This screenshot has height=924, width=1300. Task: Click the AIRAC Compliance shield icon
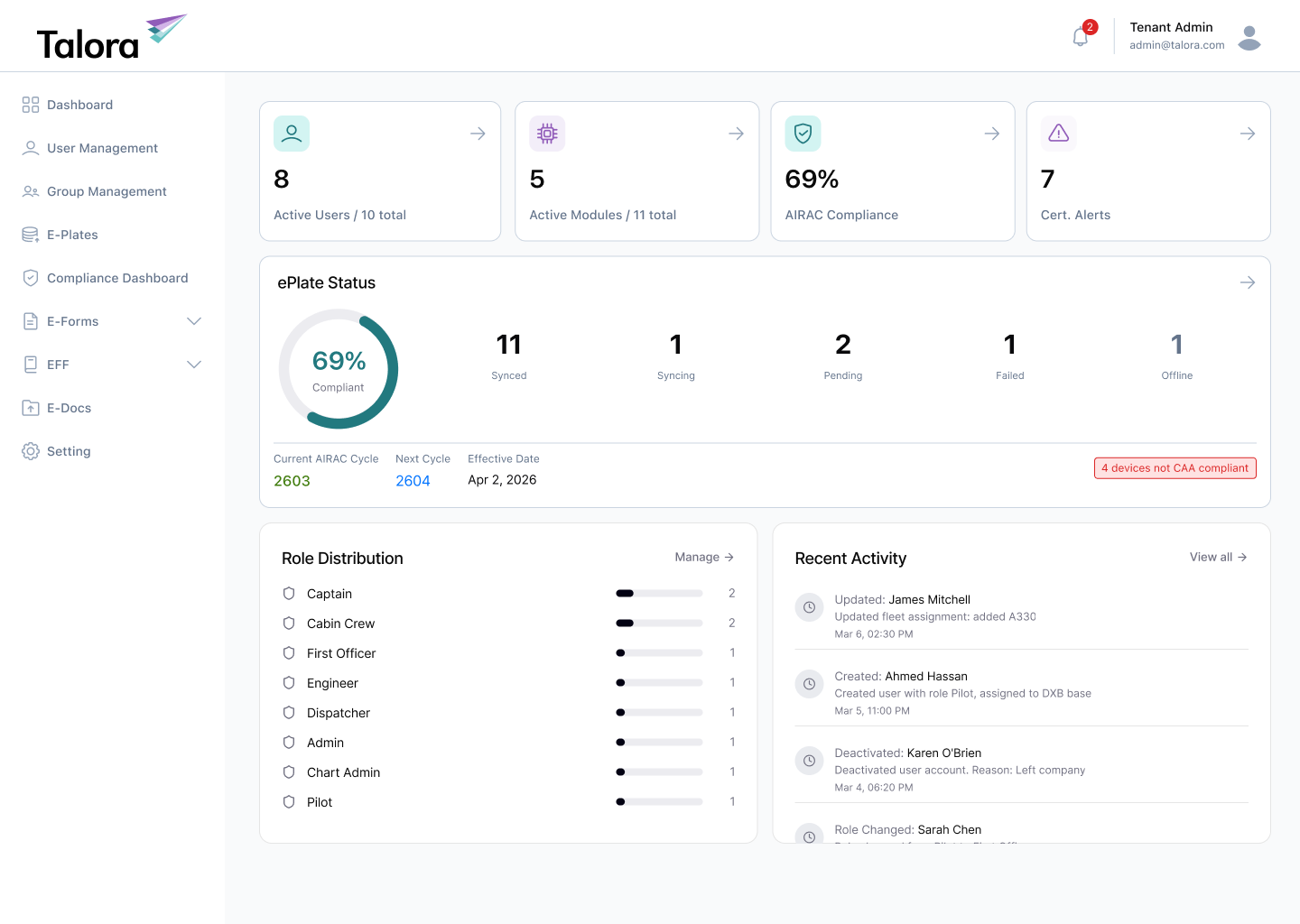tap(803, 134)
